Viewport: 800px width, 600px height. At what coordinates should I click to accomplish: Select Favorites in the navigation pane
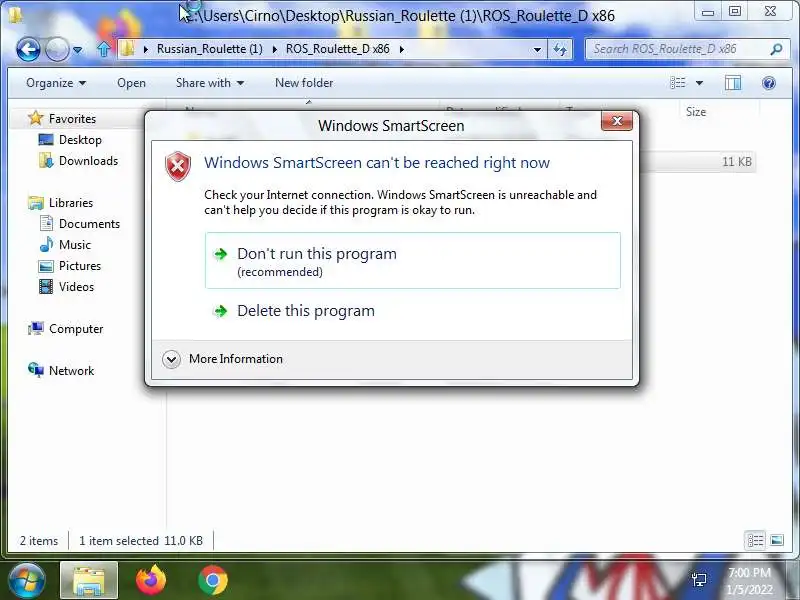[x=72, y=119]
